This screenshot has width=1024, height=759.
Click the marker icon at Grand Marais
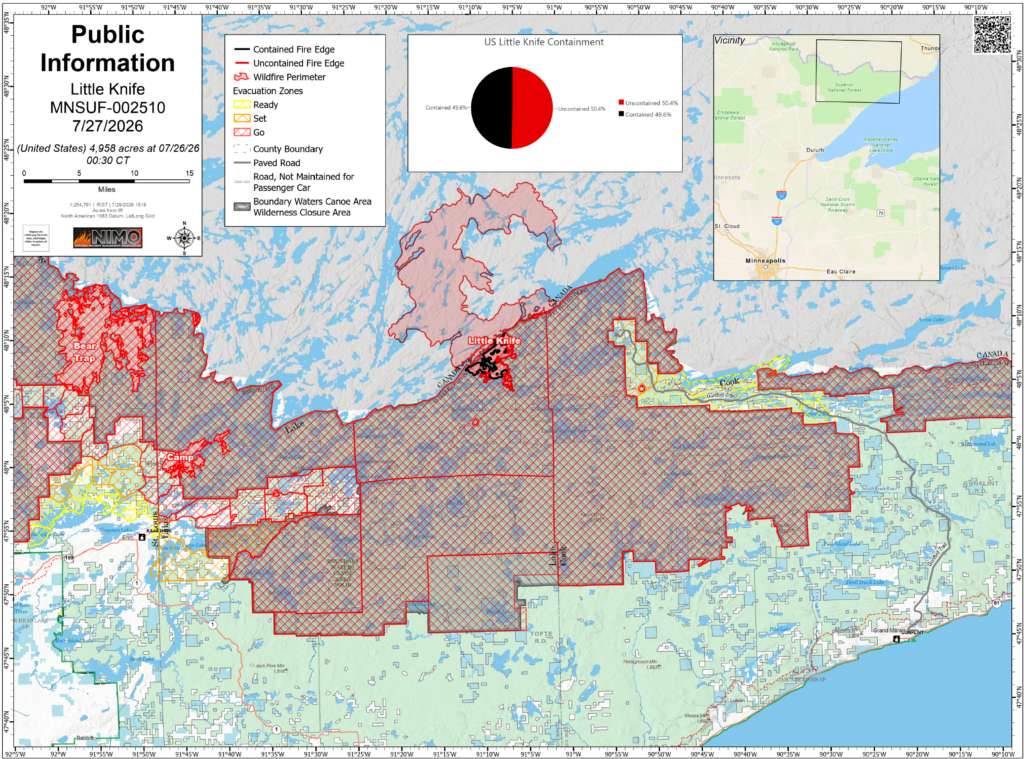tap(897, 638)
